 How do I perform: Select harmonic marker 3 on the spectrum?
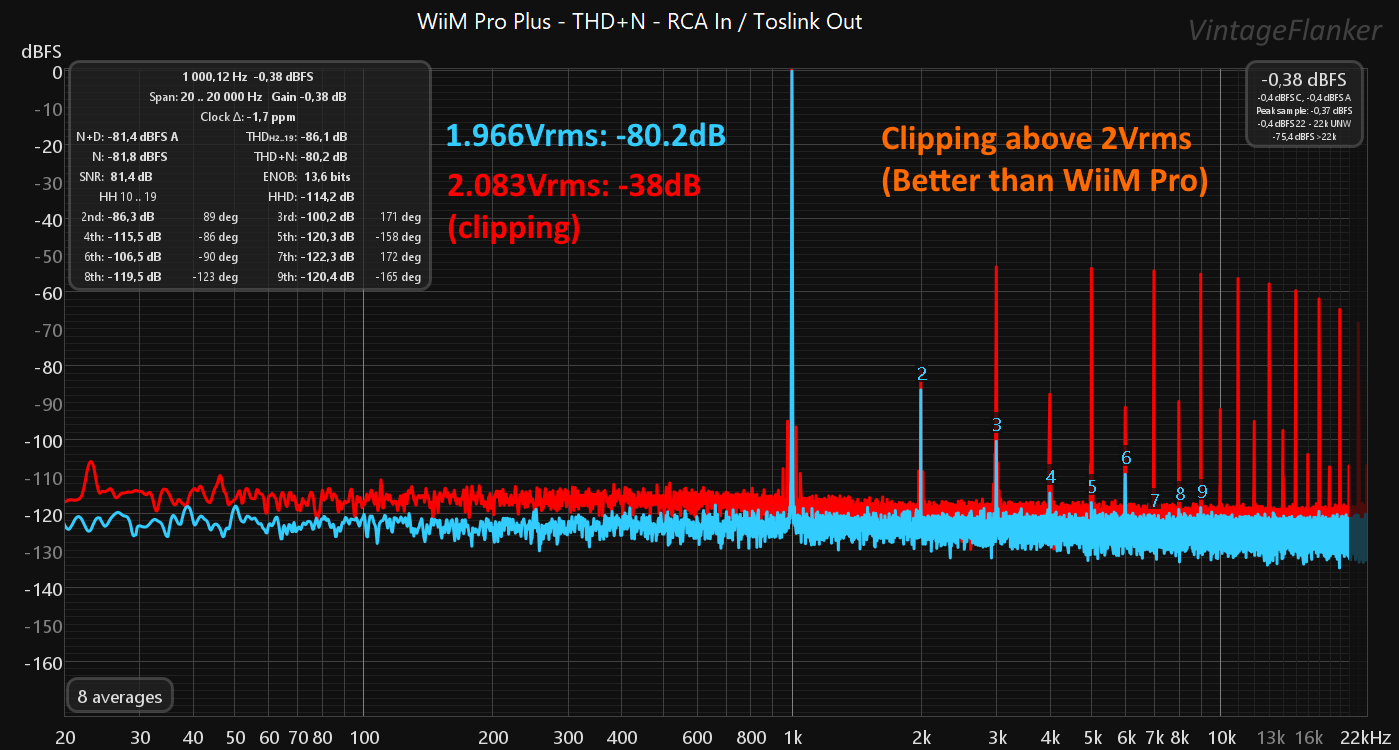tap(997, 425)
